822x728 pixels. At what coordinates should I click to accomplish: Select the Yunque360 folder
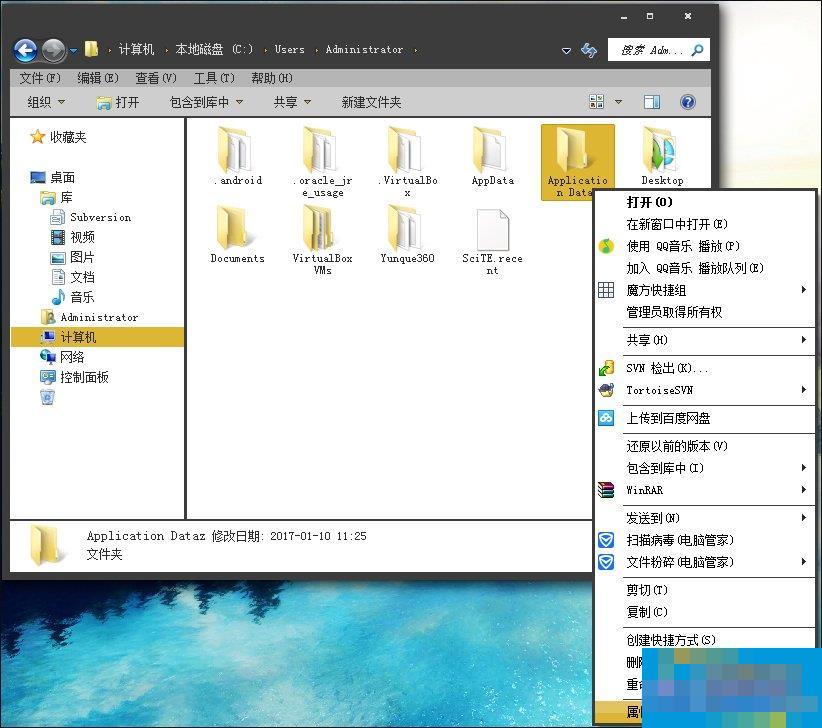click(407, 235)
